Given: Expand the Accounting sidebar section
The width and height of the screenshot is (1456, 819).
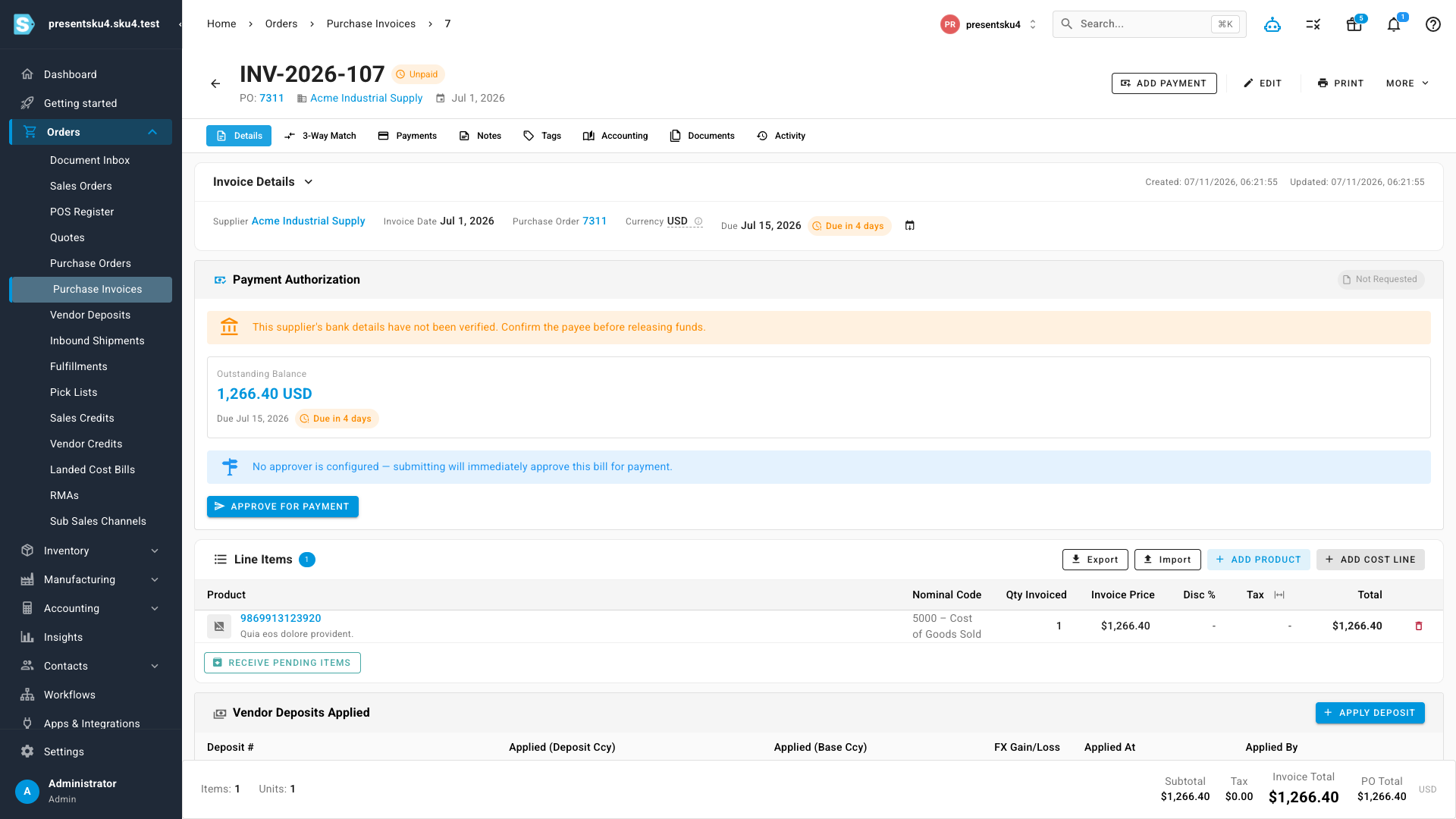Looking at the screenshot, I should tap(155, 608).
